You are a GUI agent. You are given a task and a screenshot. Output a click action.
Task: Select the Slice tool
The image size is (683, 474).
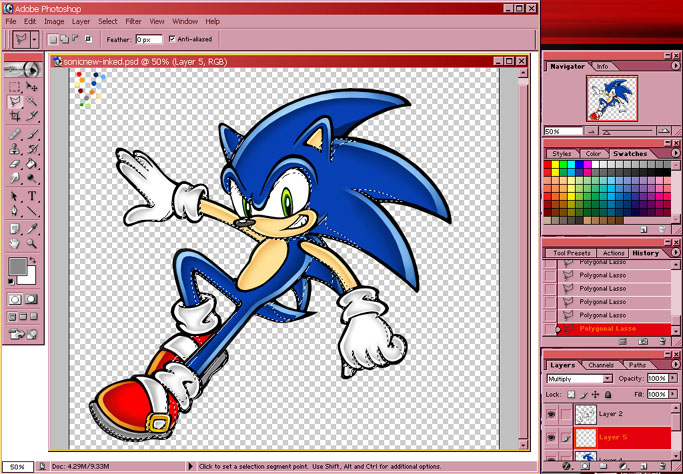pos(31,116)
